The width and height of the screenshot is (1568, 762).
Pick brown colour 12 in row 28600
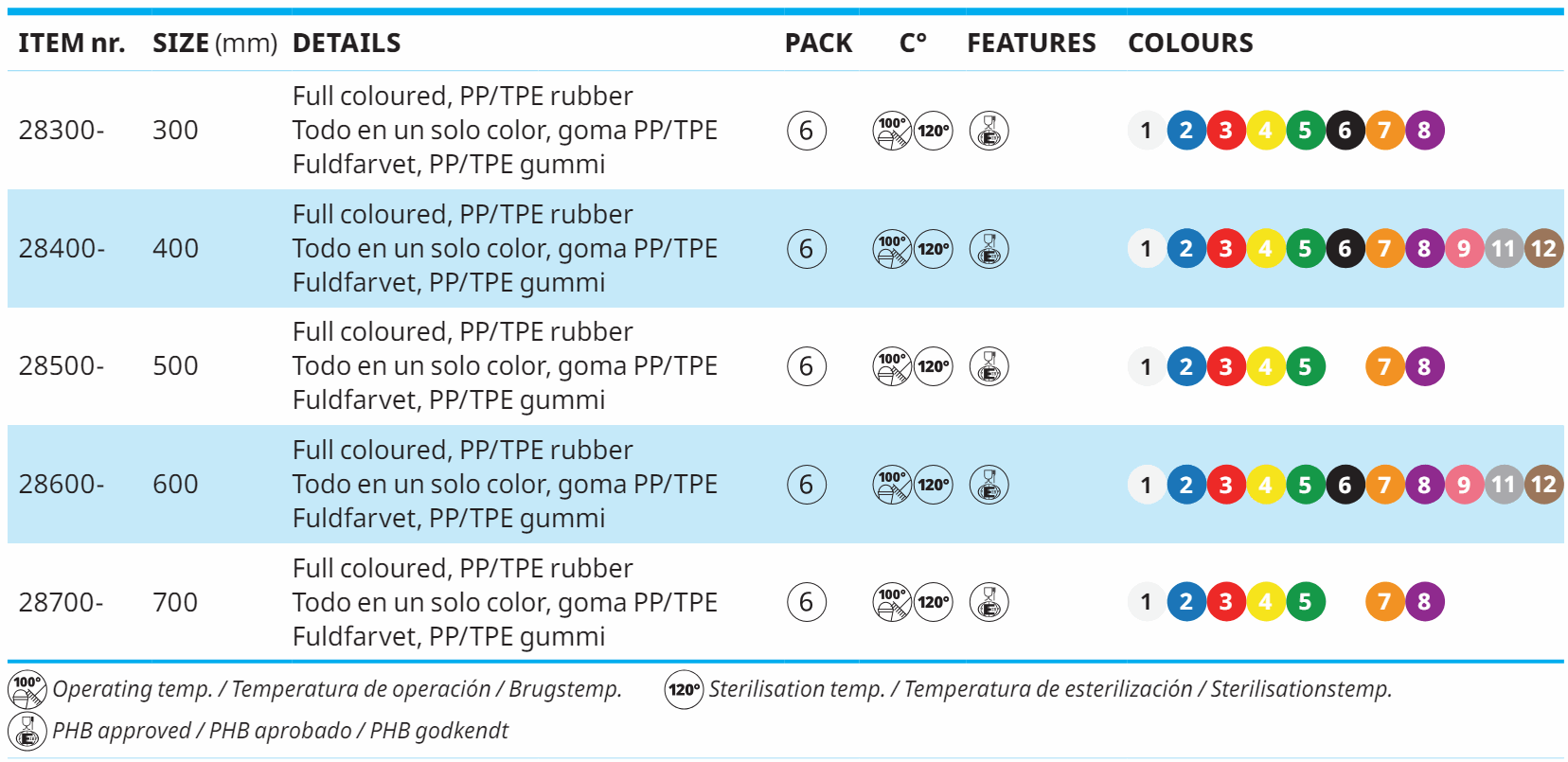1543,485
